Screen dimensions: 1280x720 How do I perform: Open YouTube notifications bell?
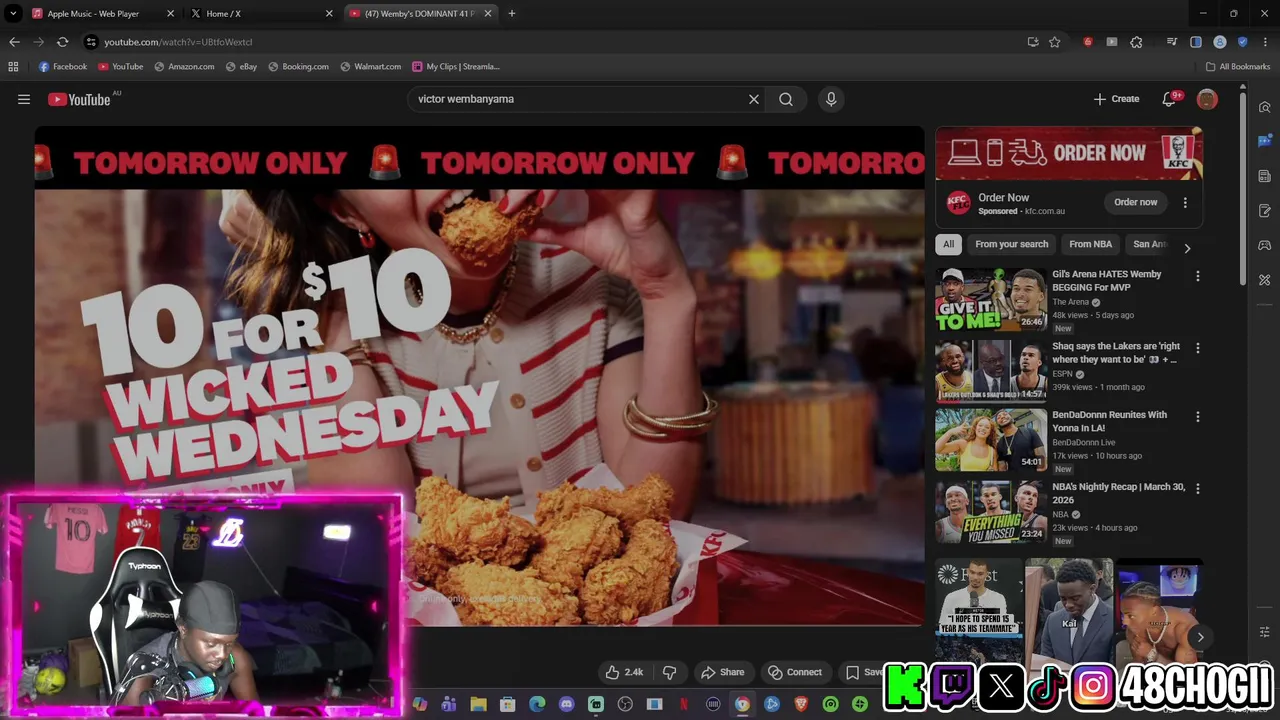[x=1169, y=99]
